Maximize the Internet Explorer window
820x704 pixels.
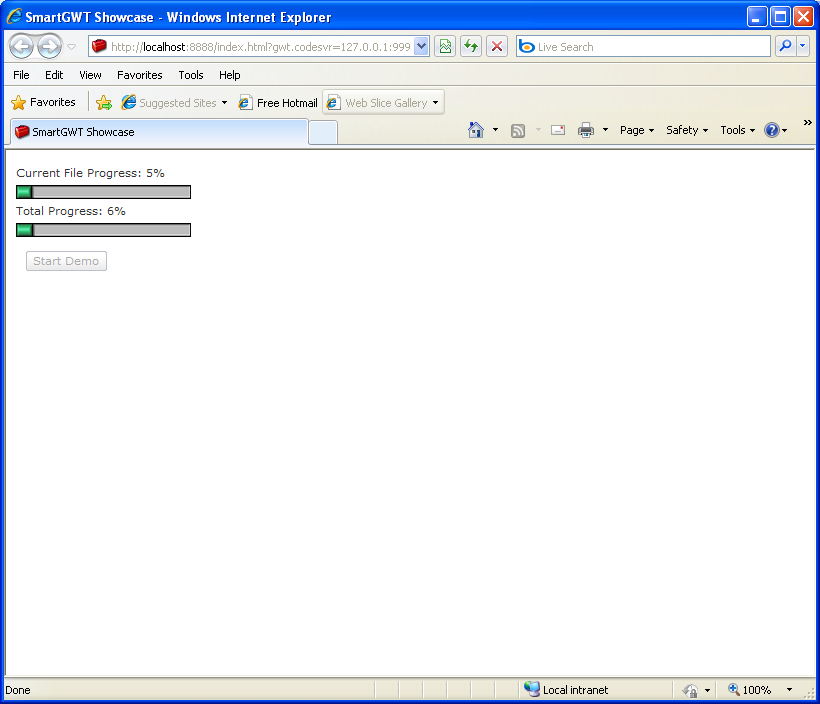coord(780,17)
